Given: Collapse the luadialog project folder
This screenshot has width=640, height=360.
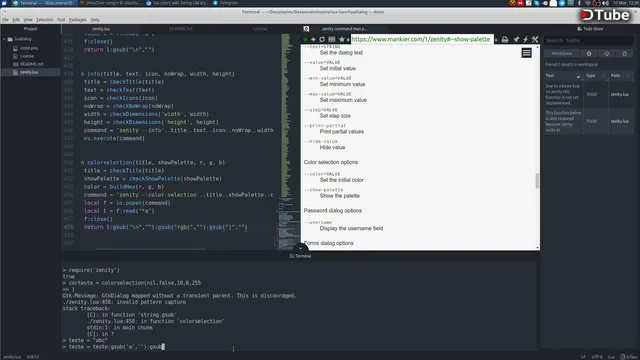Looking at the screenshot, I should [x=4, y=39].
